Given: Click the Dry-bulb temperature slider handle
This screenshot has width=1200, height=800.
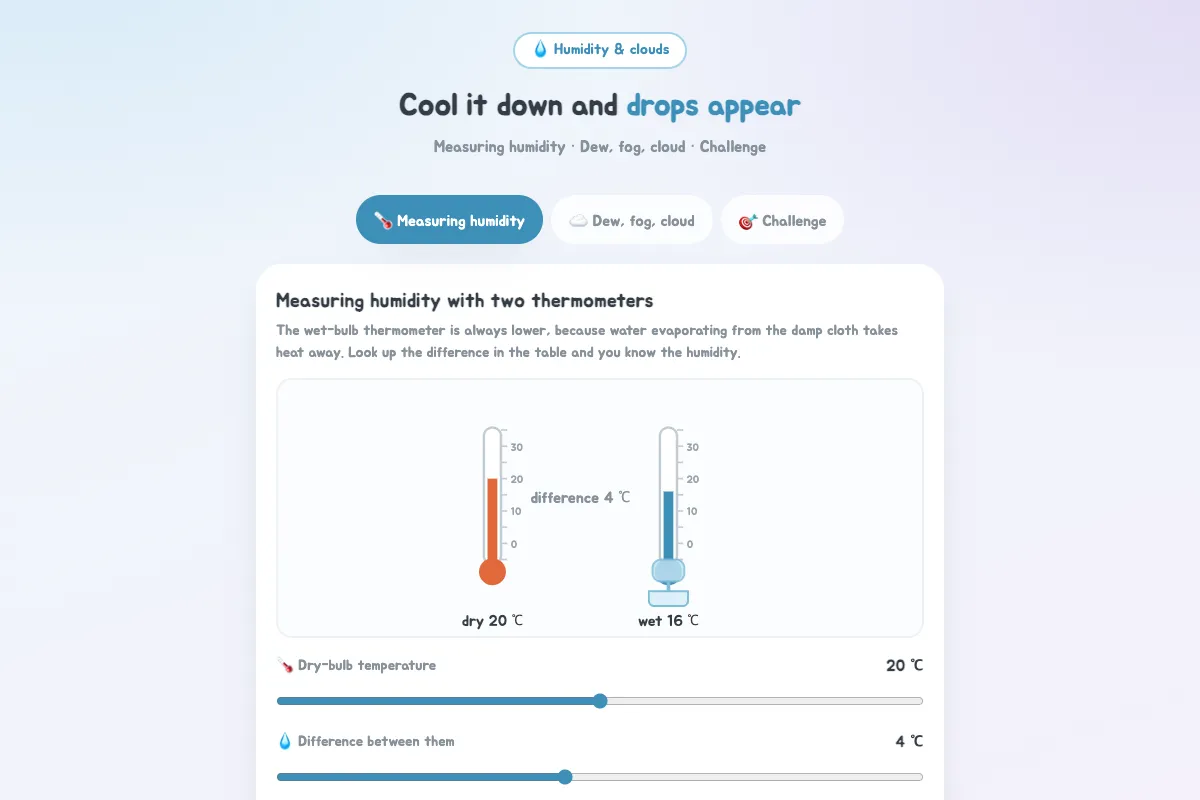Looking at the screenshot, I should [600, 701].
